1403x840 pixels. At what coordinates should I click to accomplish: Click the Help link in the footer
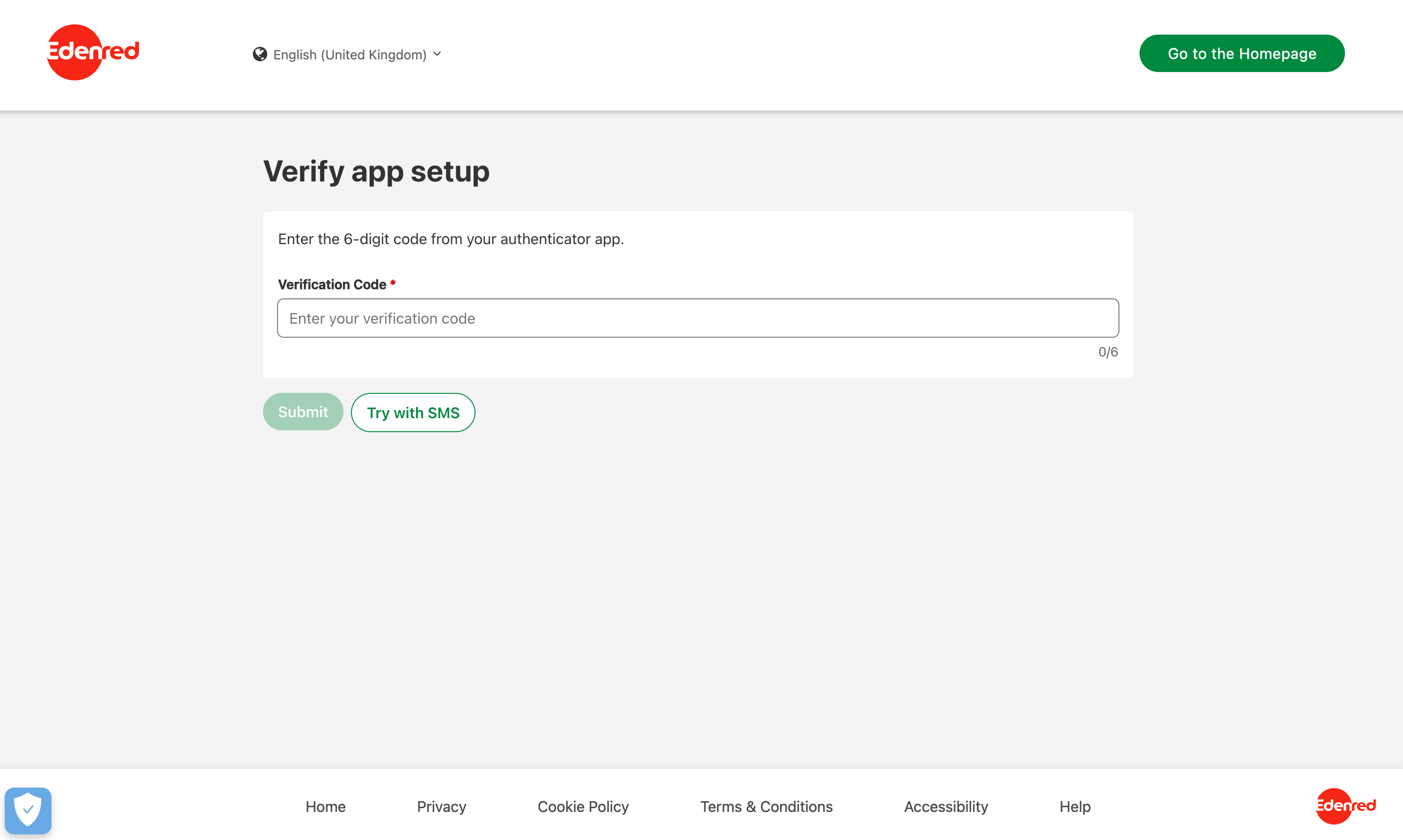[x=1074, y=807]
